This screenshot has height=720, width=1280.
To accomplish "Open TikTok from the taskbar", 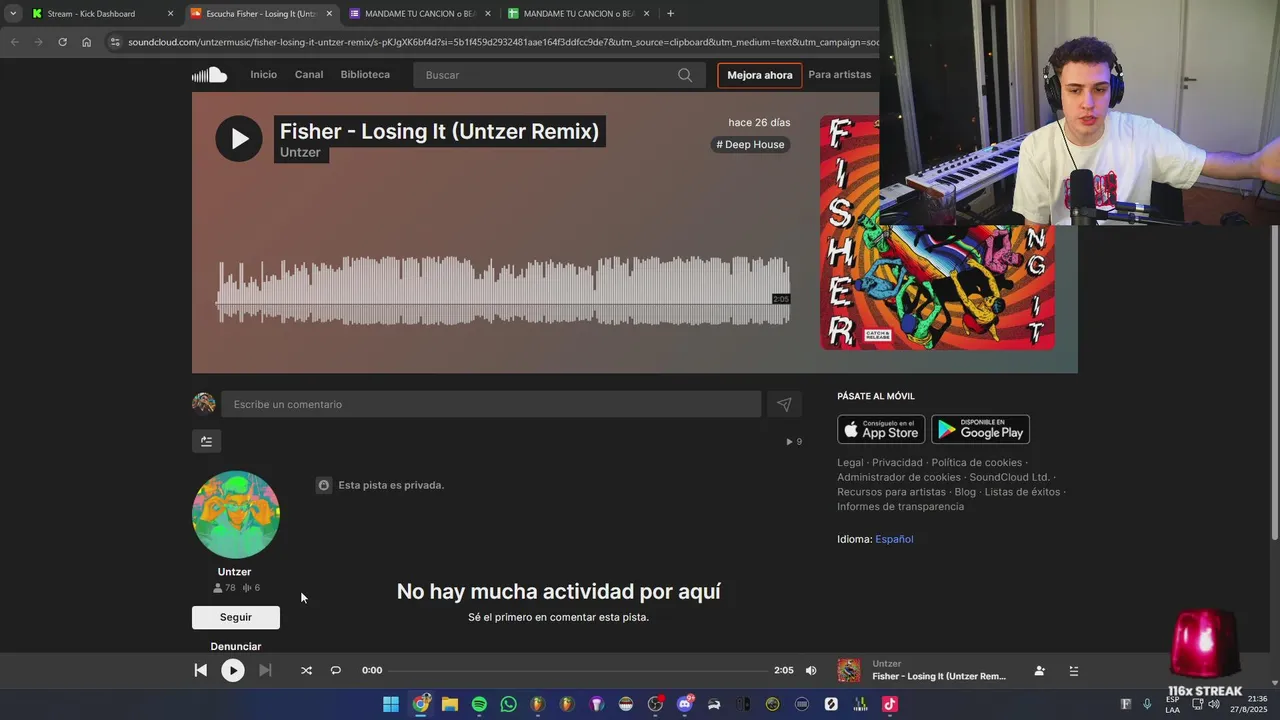I will point(889,704).
